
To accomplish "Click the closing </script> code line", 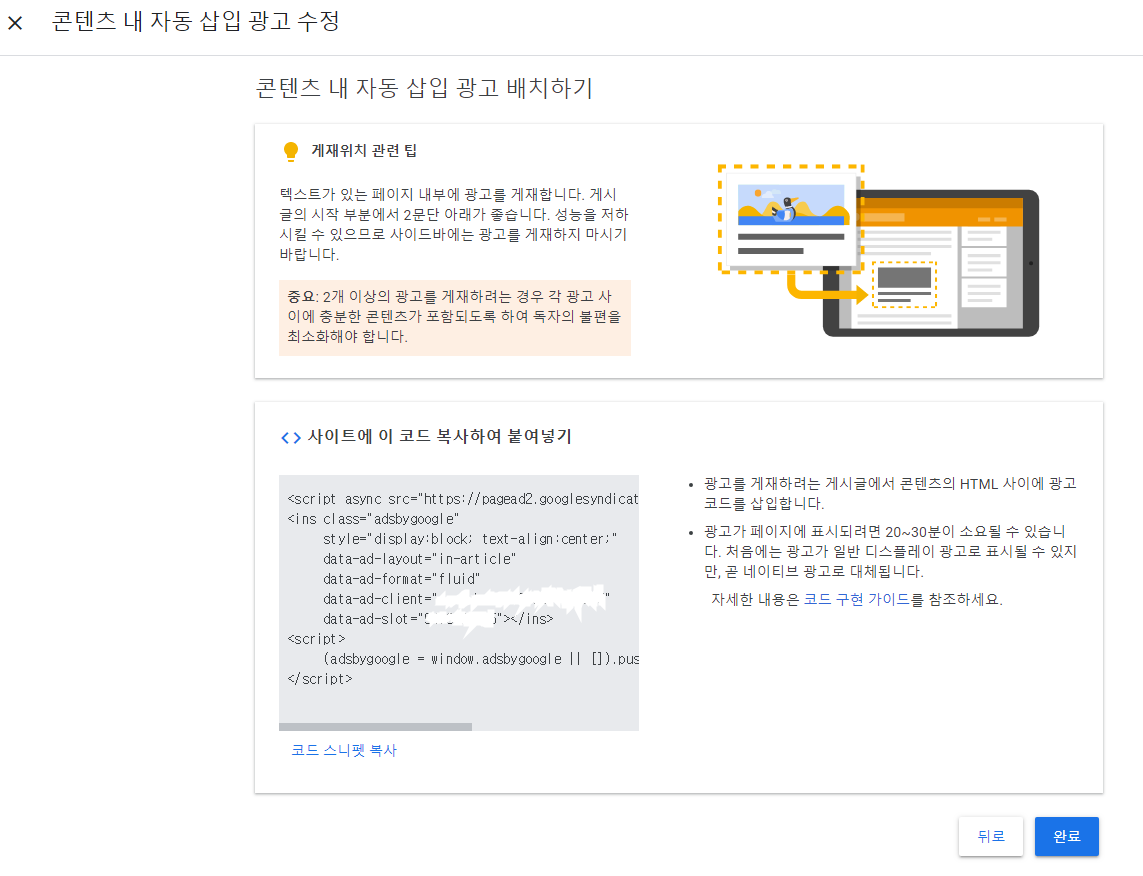I will click(x=320, y=678).
